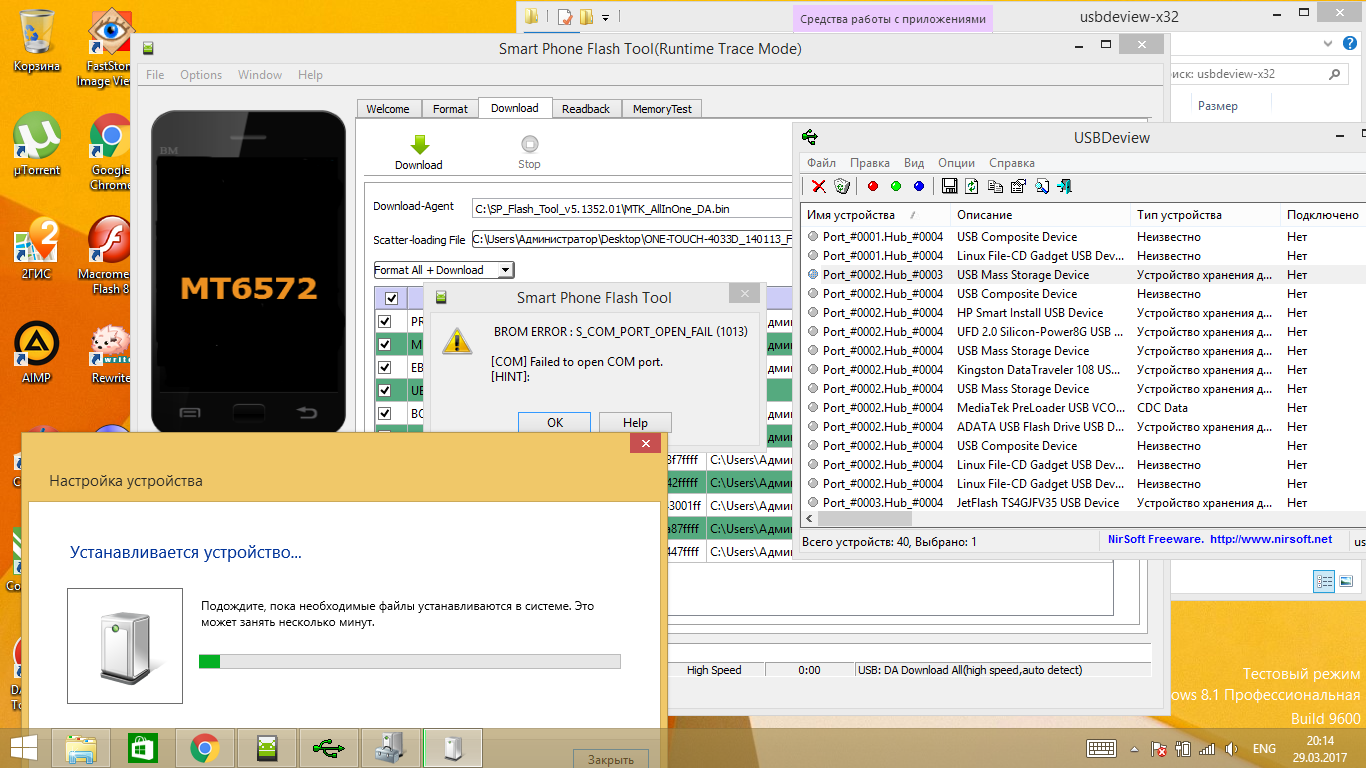Image resolution: width=1366 pixels, height=768 pixels.
Task: Open Google Chrome from the taskbar
Action: point(205,748)
